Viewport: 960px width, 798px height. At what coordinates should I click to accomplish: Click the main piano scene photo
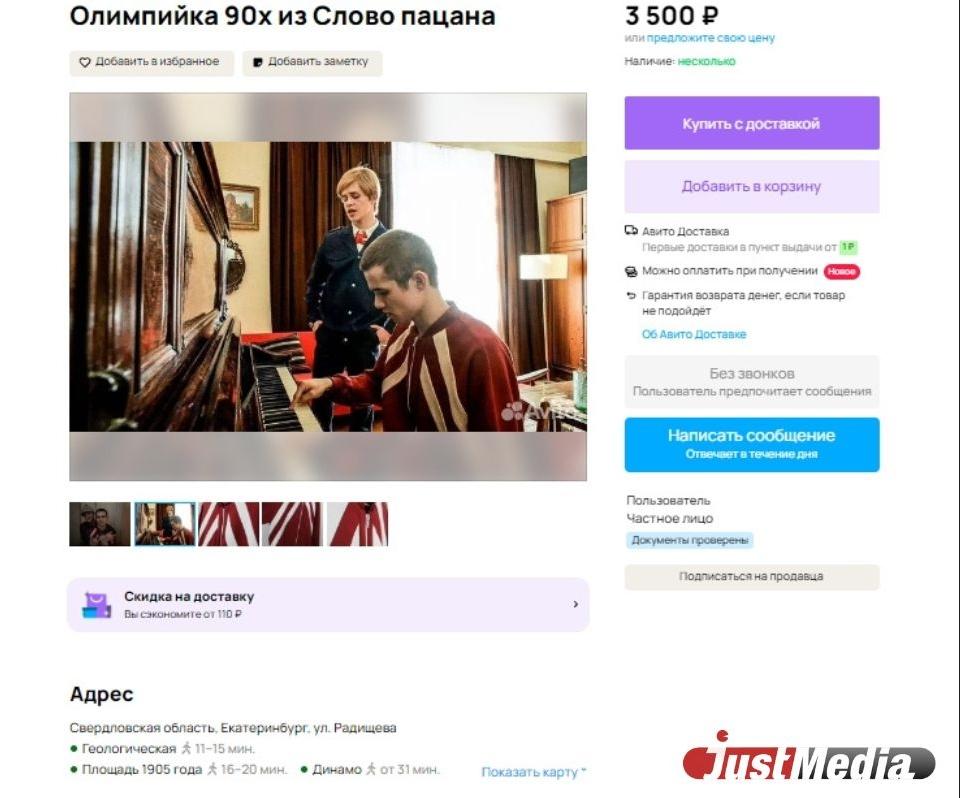coord(328,287)
